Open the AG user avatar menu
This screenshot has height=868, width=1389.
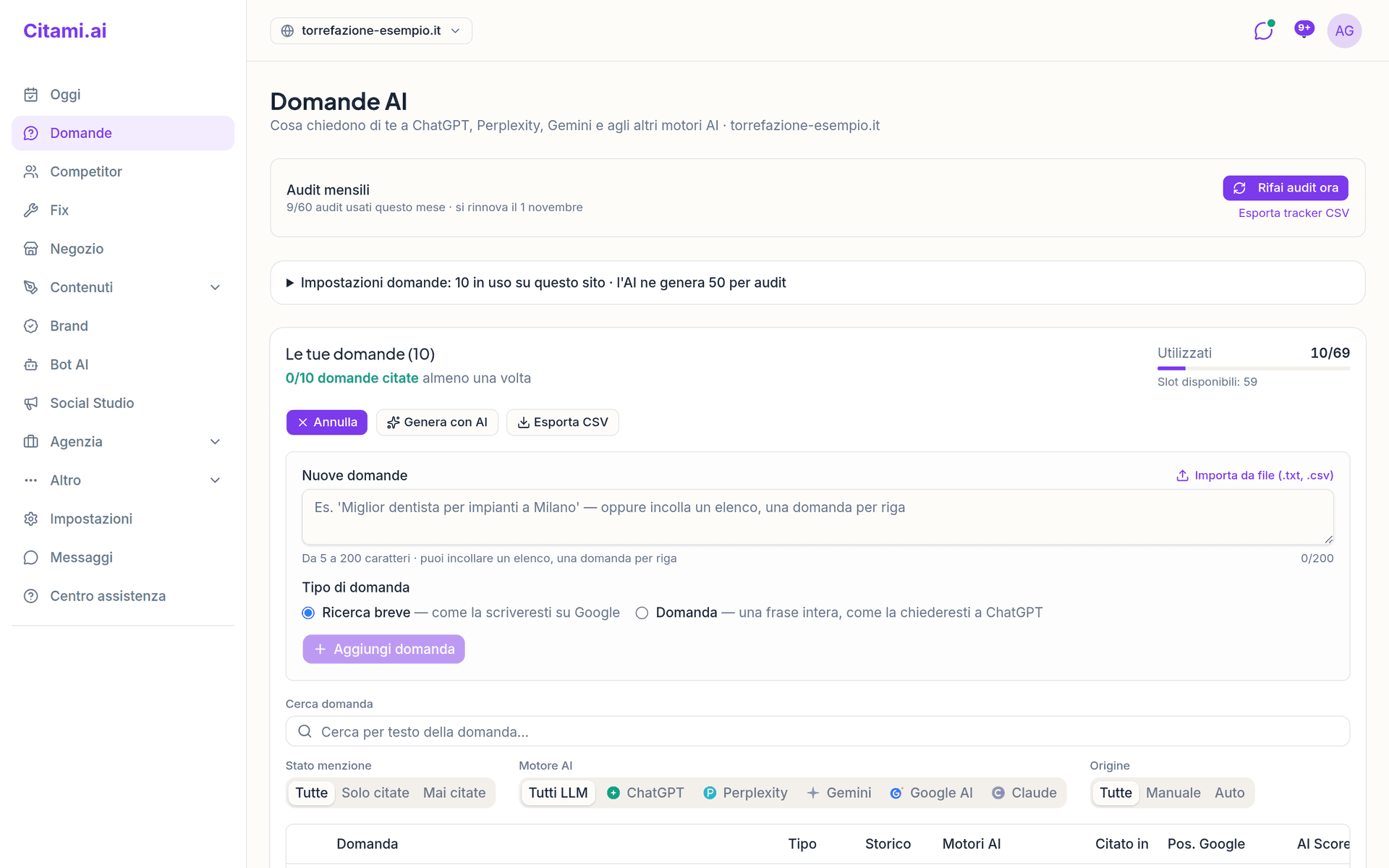(1344, 30)
